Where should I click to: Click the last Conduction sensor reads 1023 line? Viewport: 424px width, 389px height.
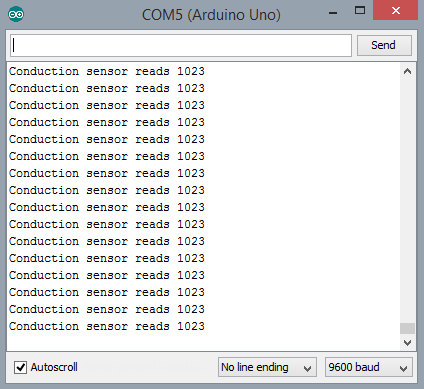(107, 326)
